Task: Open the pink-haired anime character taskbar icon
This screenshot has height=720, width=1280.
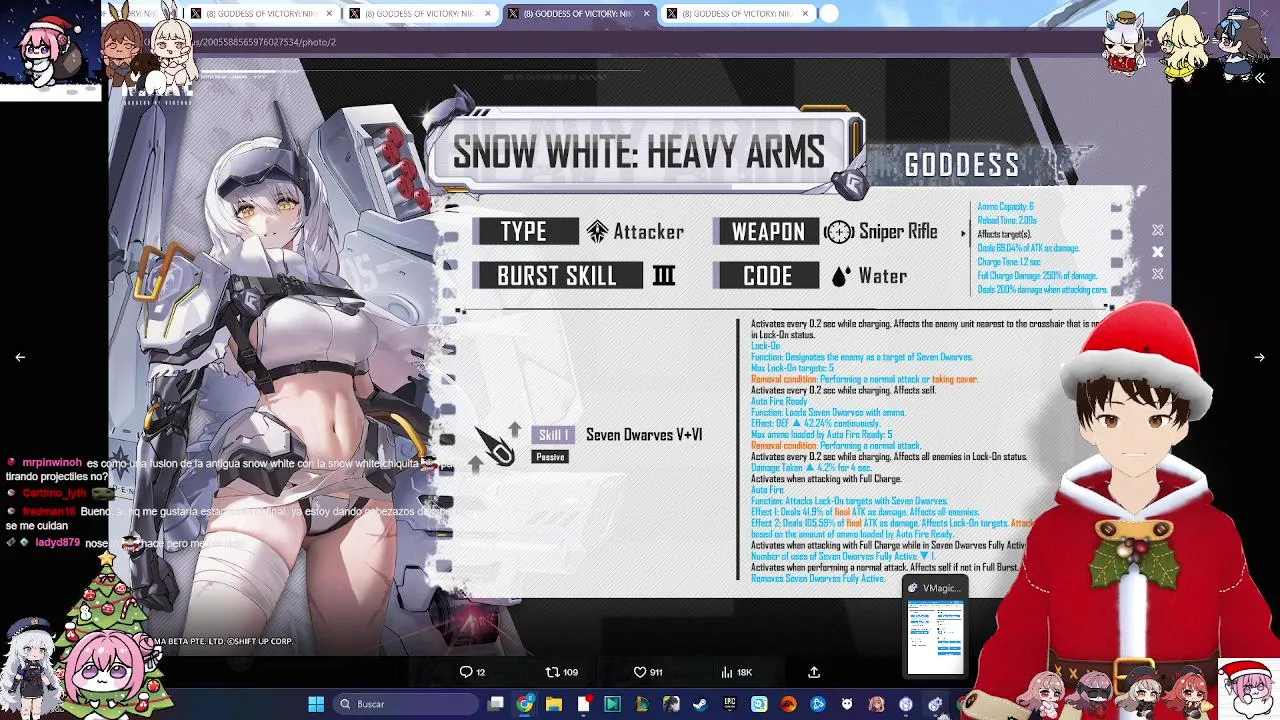Action: tap(876, 704)
